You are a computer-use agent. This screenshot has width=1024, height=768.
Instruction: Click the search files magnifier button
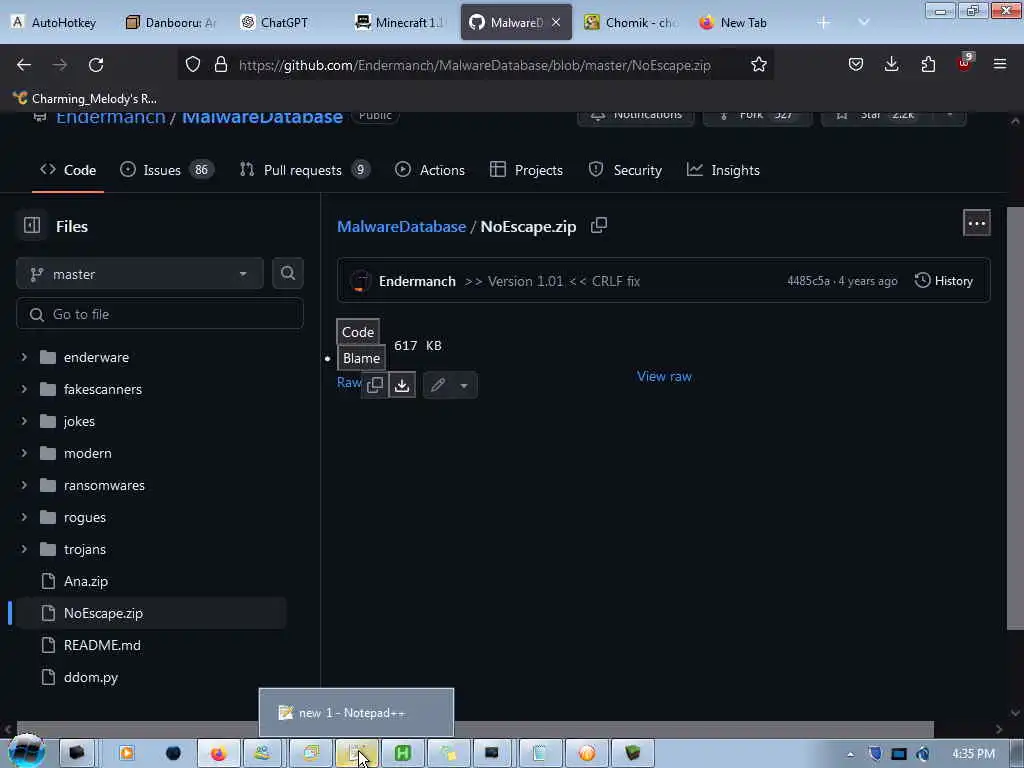click(288, 274)
